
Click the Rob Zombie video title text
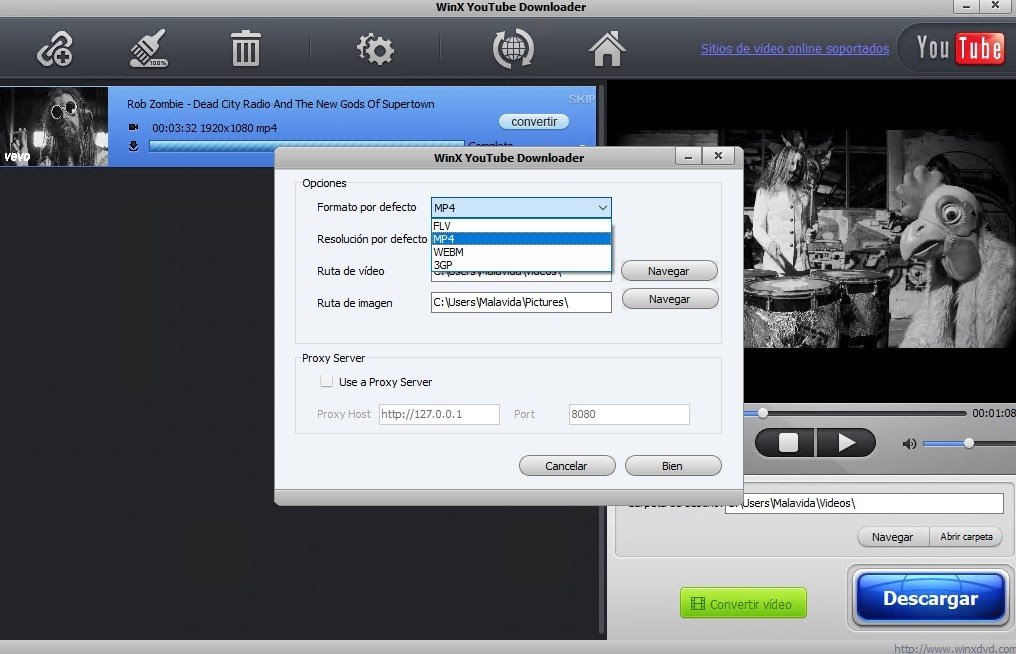click(x=281, y=104)
